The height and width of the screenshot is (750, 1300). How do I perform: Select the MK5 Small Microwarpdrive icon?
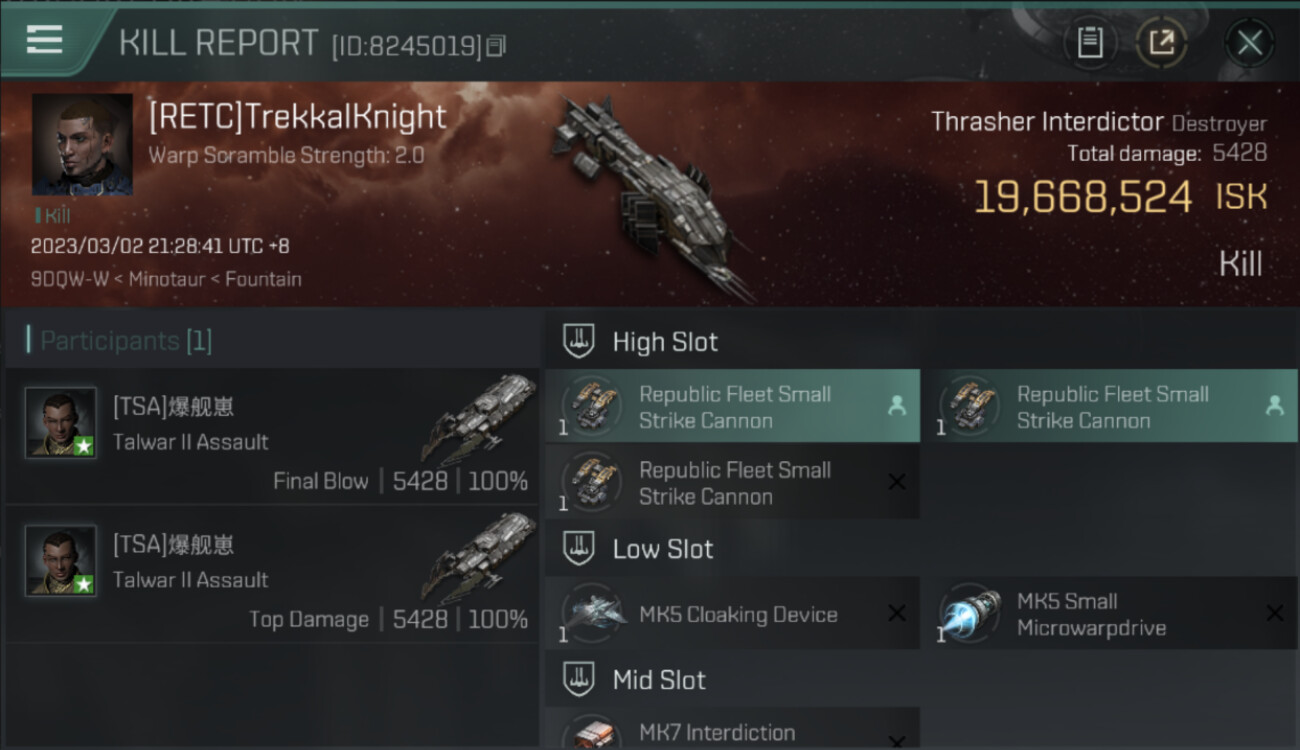point(970,613)
